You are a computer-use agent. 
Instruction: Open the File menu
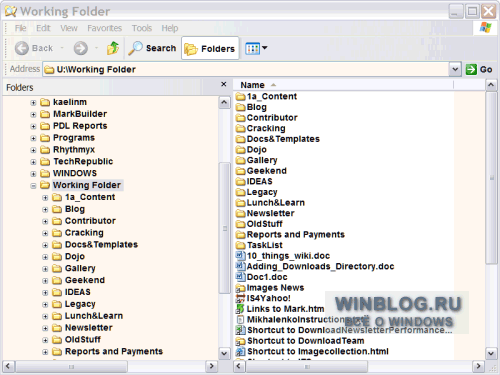coord(20,28)
